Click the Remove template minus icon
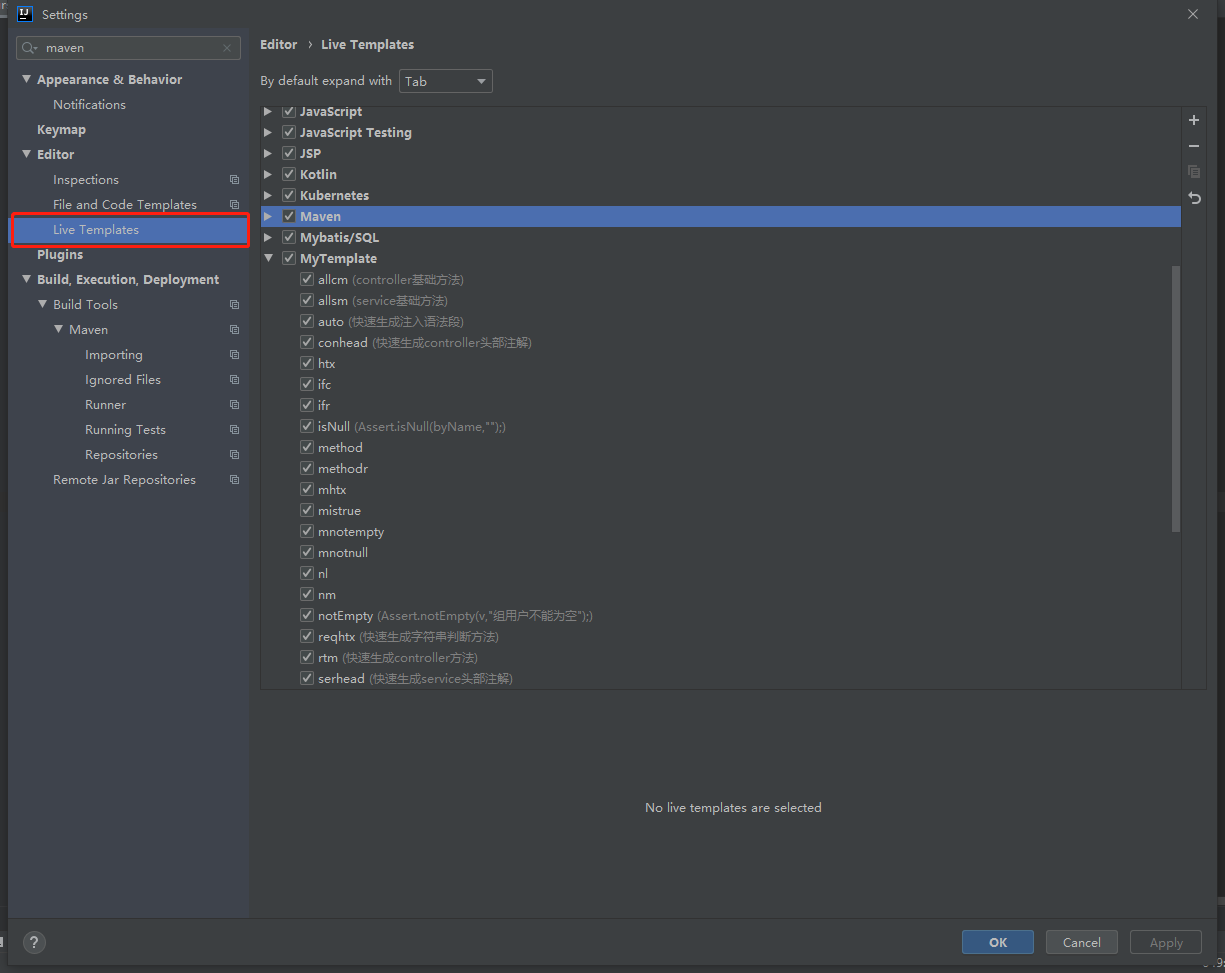Screen dimensions: 1225x973 (1194, 146)
